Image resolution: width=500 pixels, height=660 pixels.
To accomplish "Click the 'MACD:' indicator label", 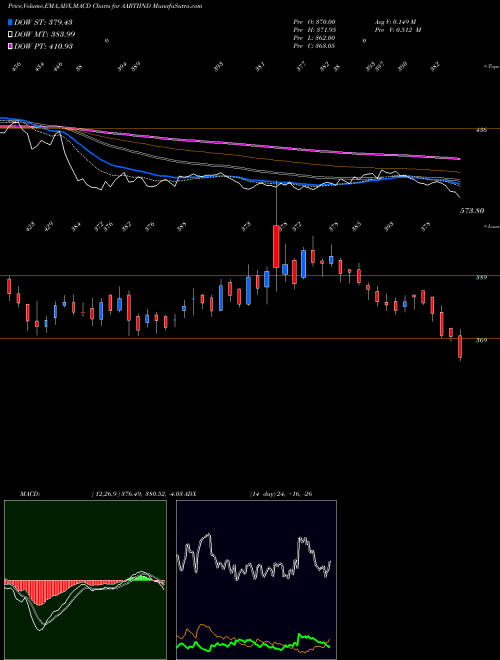I will point(30,494).
